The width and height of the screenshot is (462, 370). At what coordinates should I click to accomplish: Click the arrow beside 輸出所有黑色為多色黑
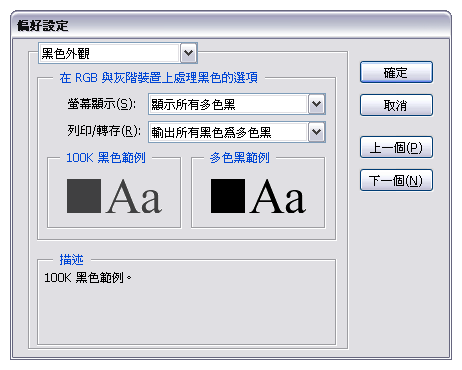pyautogui.click(x=316, y=132)
